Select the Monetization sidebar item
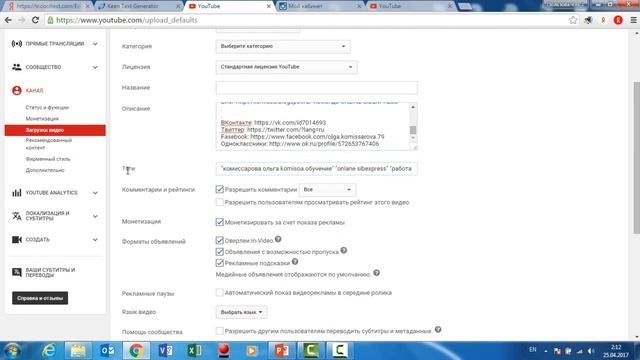This screenshot has width=640, height=360. (x=42, y=118)
